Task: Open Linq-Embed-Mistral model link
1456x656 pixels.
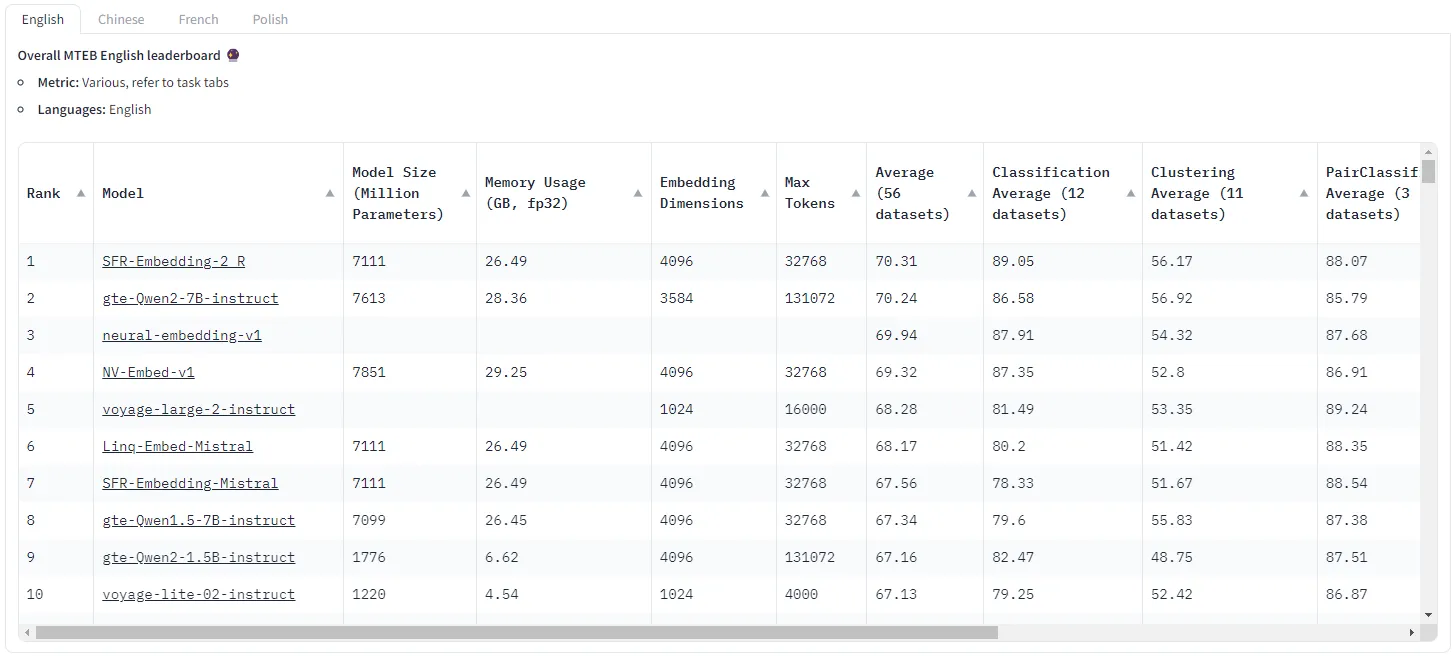Action: 177,446
